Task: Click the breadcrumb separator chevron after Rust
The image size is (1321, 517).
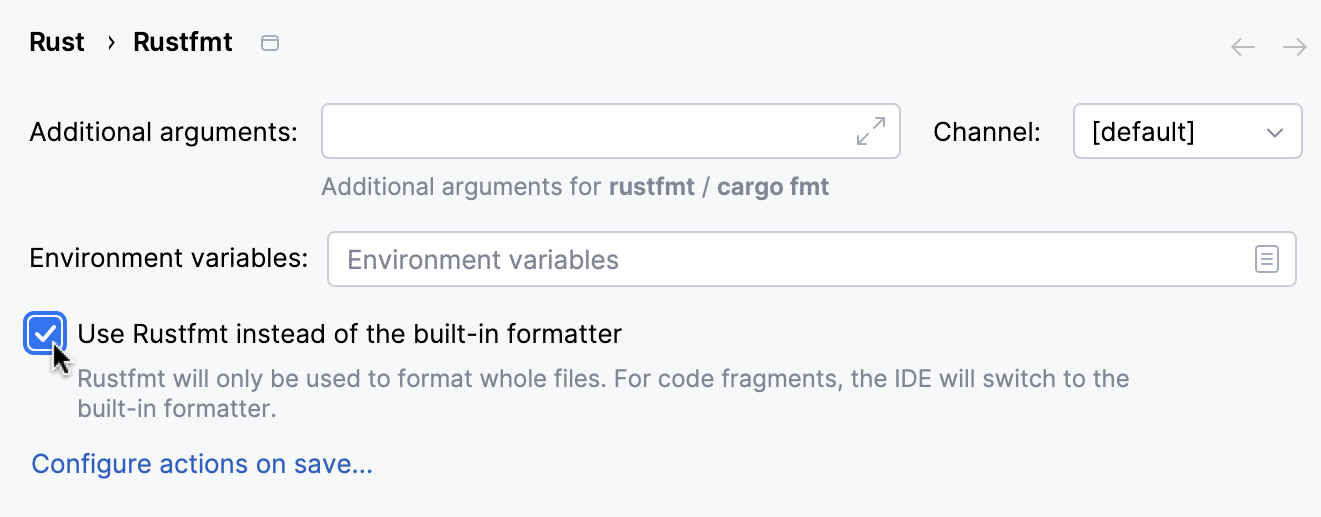Action: (x=110, y=43)
